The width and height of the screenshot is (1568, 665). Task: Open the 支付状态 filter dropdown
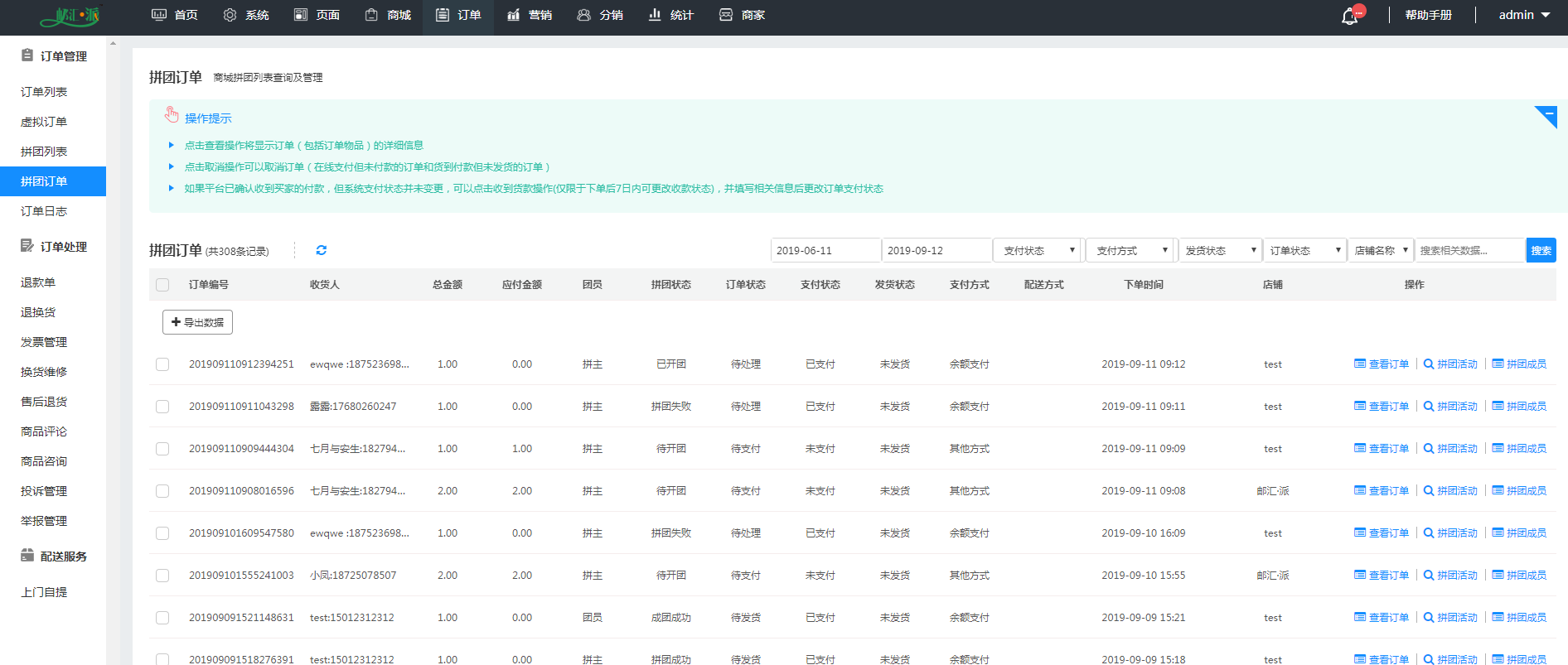pos(1038,250)
